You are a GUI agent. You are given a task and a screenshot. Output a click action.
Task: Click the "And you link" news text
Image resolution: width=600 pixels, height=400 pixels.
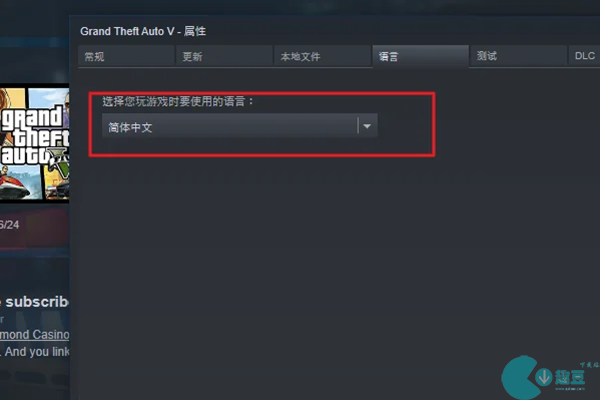35,351
